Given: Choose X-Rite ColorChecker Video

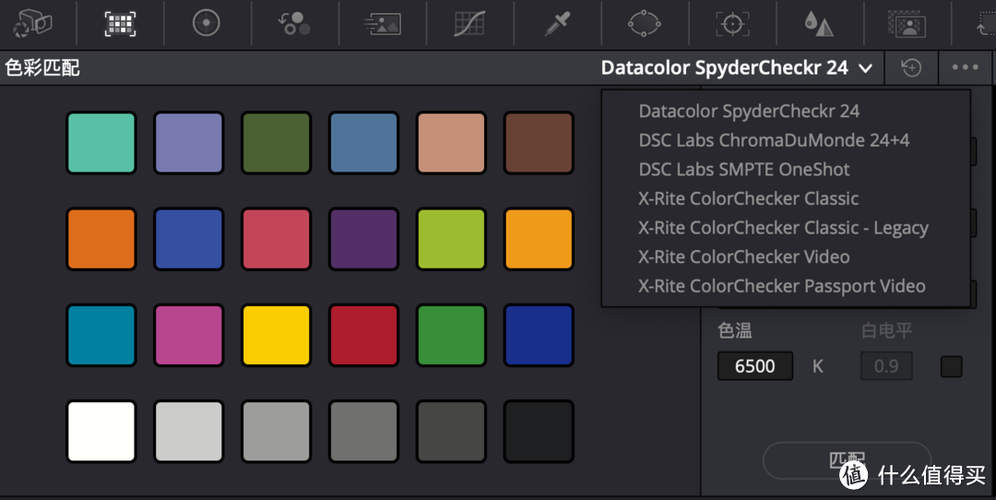Looking at the screenshot, I should coord(744,257).
